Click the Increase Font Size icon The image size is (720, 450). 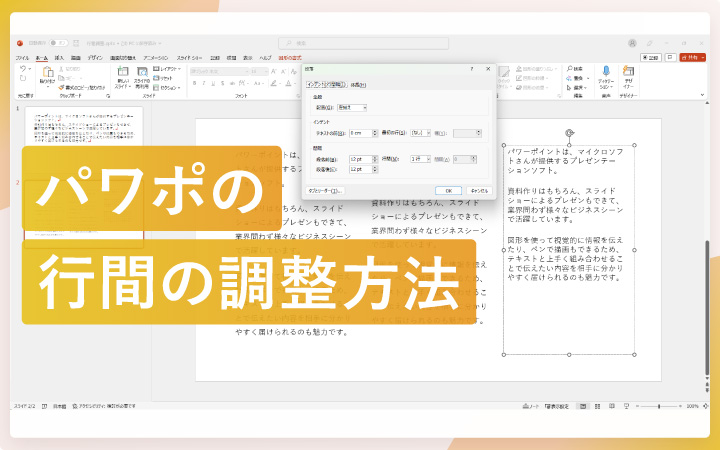274,72
